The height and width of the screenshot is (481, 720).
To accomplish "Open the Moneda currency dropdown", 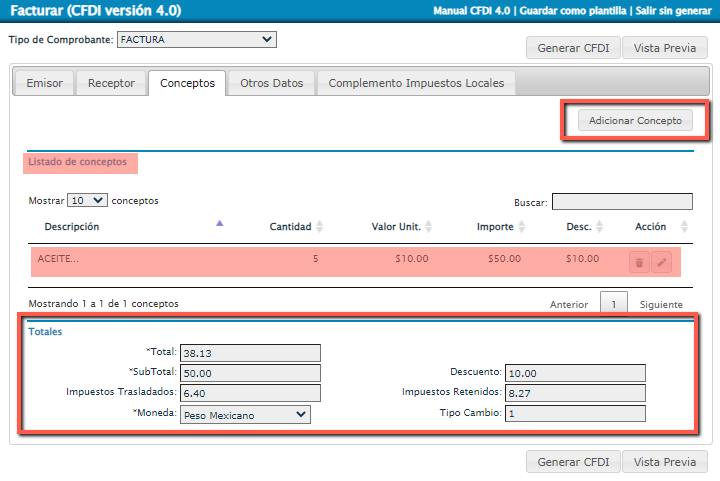I will 245,414.
